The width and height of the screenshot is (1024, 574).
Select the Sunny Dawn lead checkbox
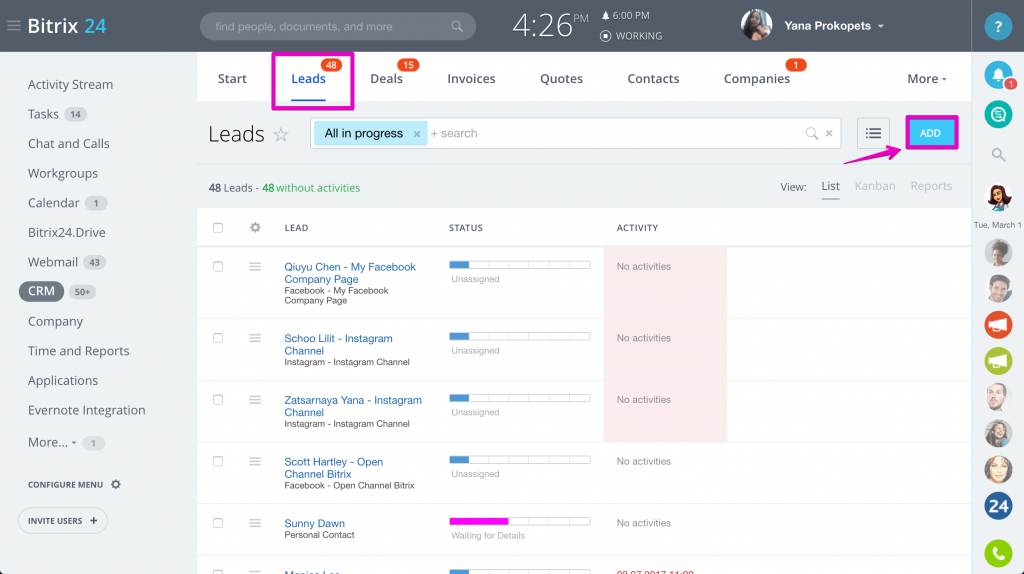click(218, 523)
